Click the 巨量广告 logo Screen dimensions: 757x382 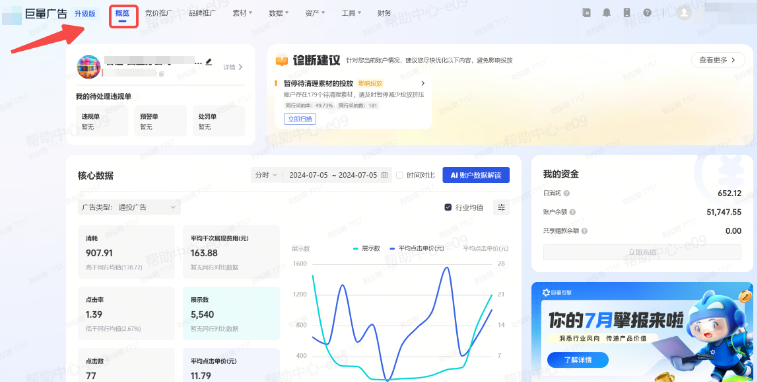coord(46,14)
